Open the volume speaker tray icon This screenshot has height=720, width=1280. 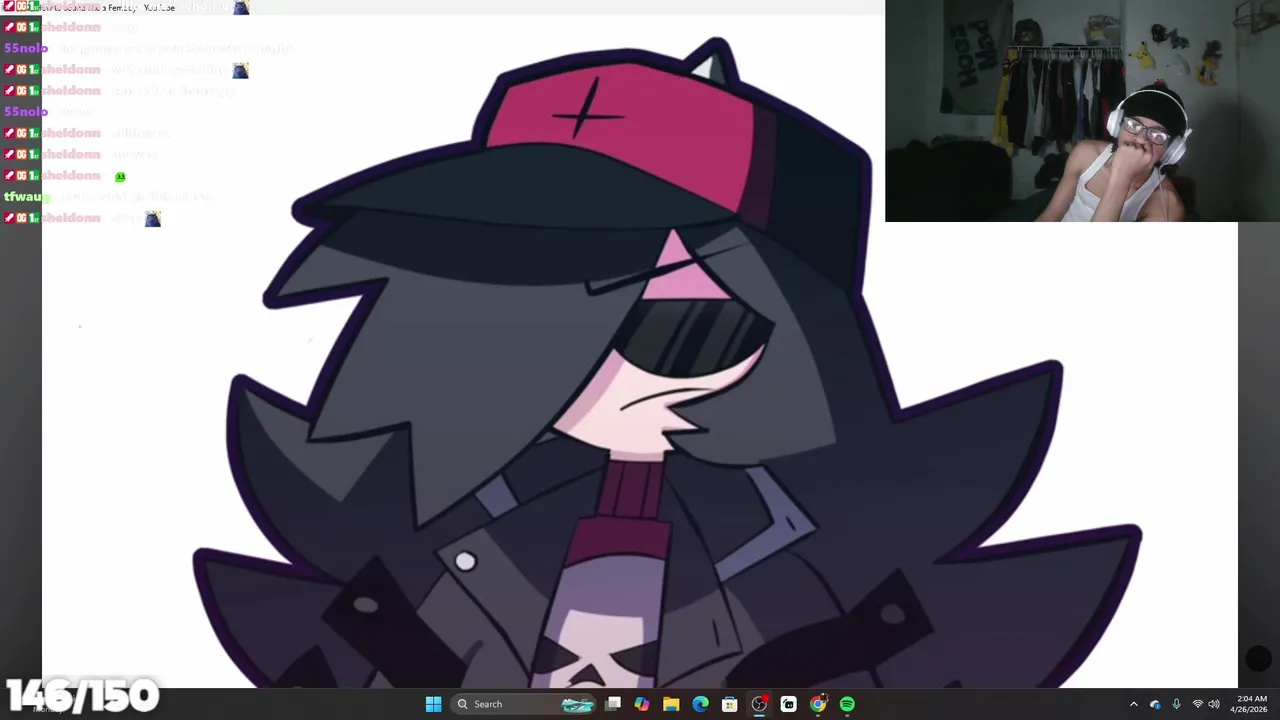(1214, 704)
